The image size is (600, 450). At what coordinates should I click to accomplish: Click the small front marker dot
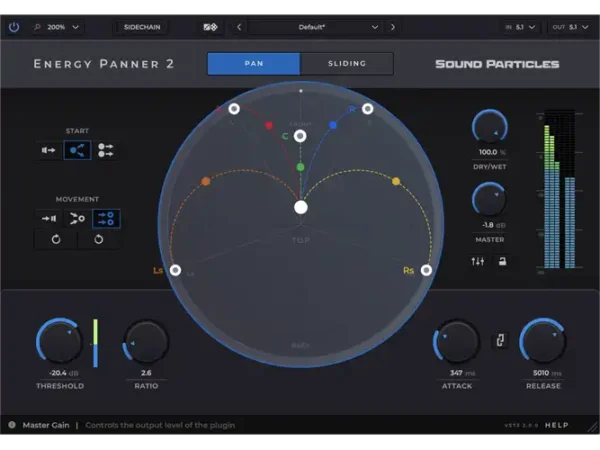pyautogui.click(x=301, y=91)
